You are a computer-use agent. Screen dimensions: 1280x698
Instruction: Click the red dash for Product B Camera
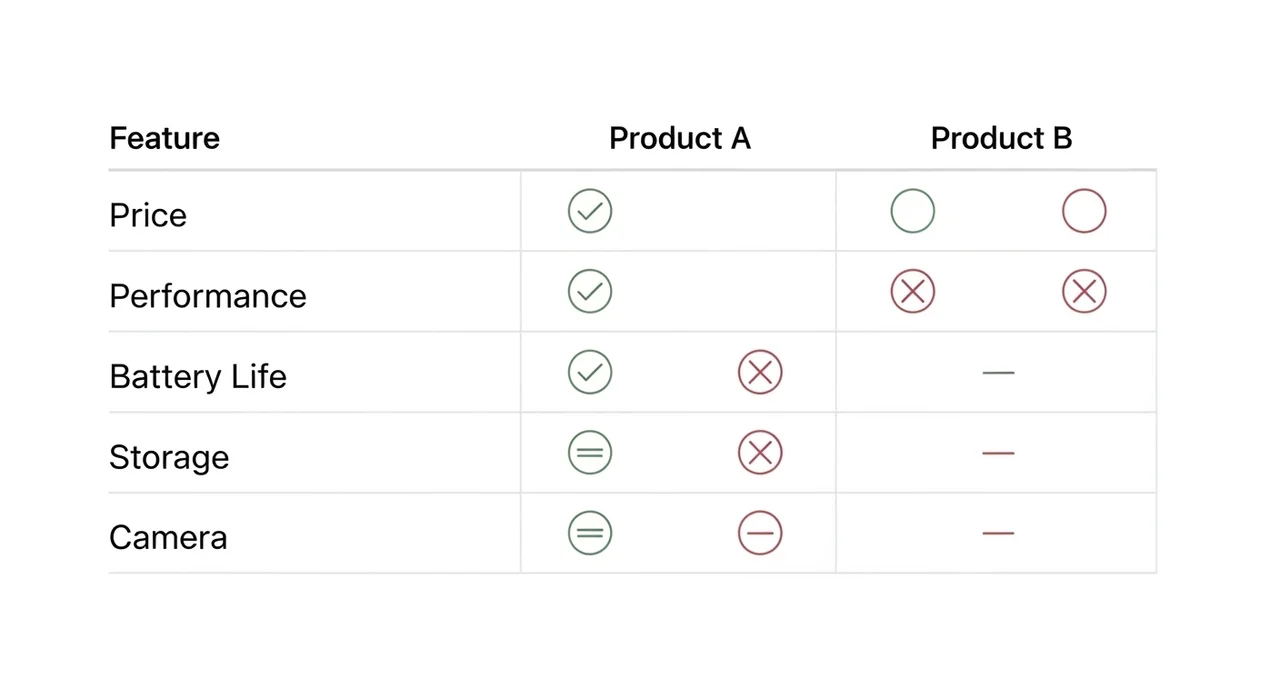pyautogui.click(x=998, y=533)
